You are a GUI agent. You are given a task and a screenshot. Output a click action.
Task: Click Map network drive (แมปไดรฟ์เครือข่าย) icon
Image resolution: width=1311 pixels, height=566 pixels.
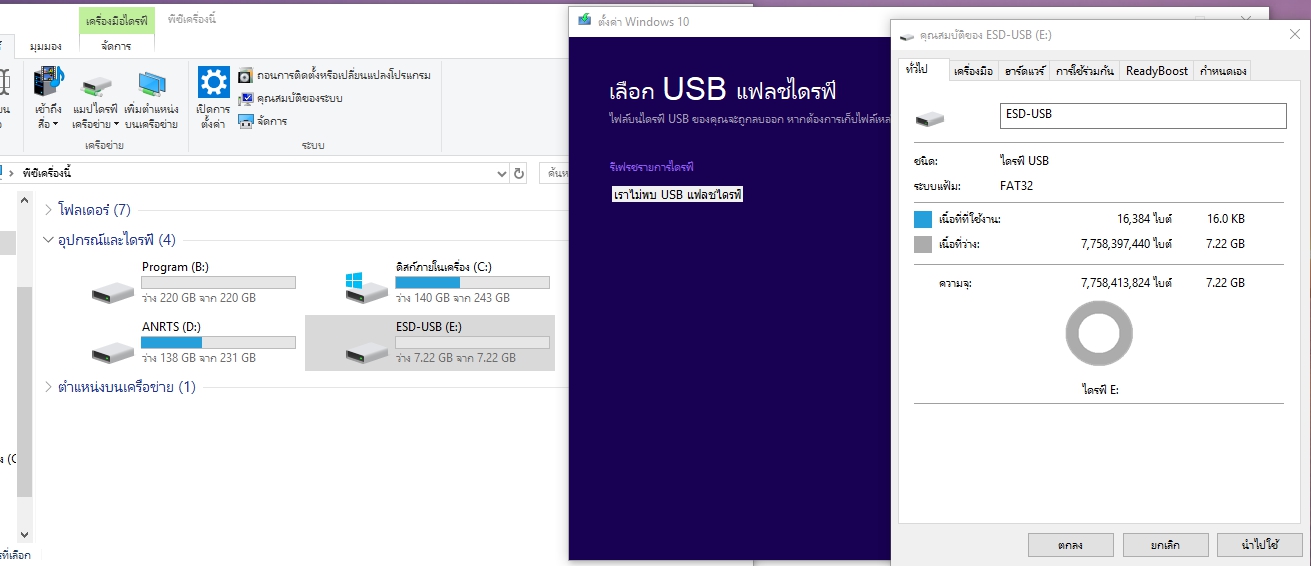pyautogui.click(x=97, y=84)
